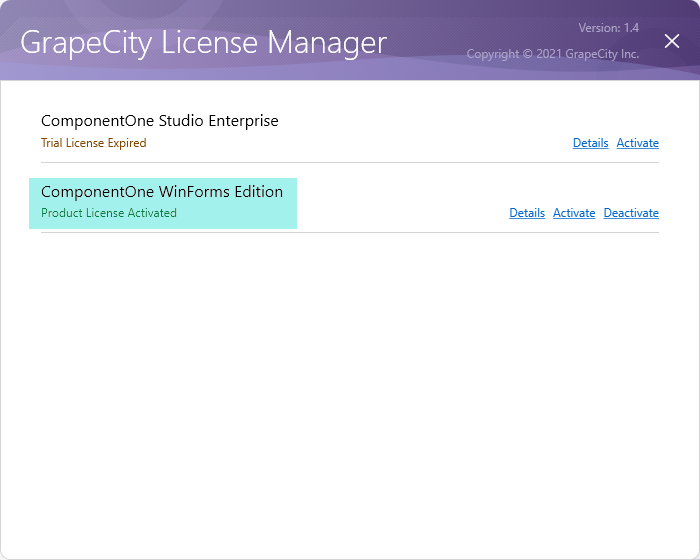Image resolution: width=700 pixels, height=560 pixels.
Task: Deactivate ComponentOne WinForms Edition license
Action: pos(631,213)
